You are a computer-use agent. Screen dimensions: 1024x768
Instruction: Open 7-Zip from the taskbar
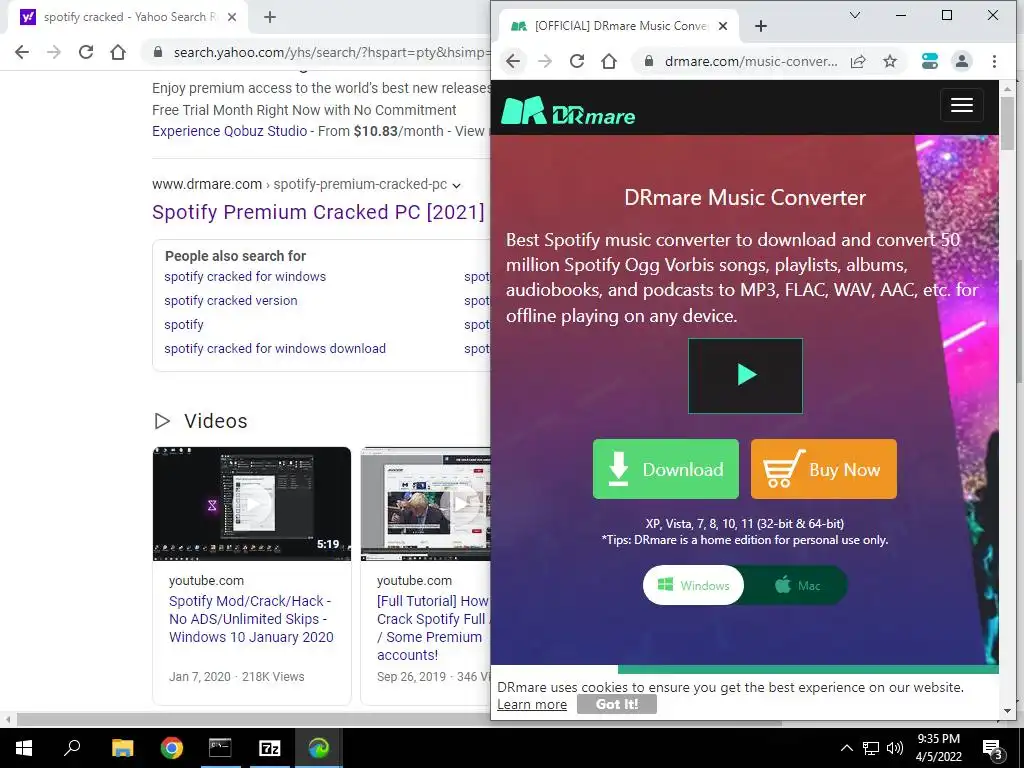(x=270, y=748)
